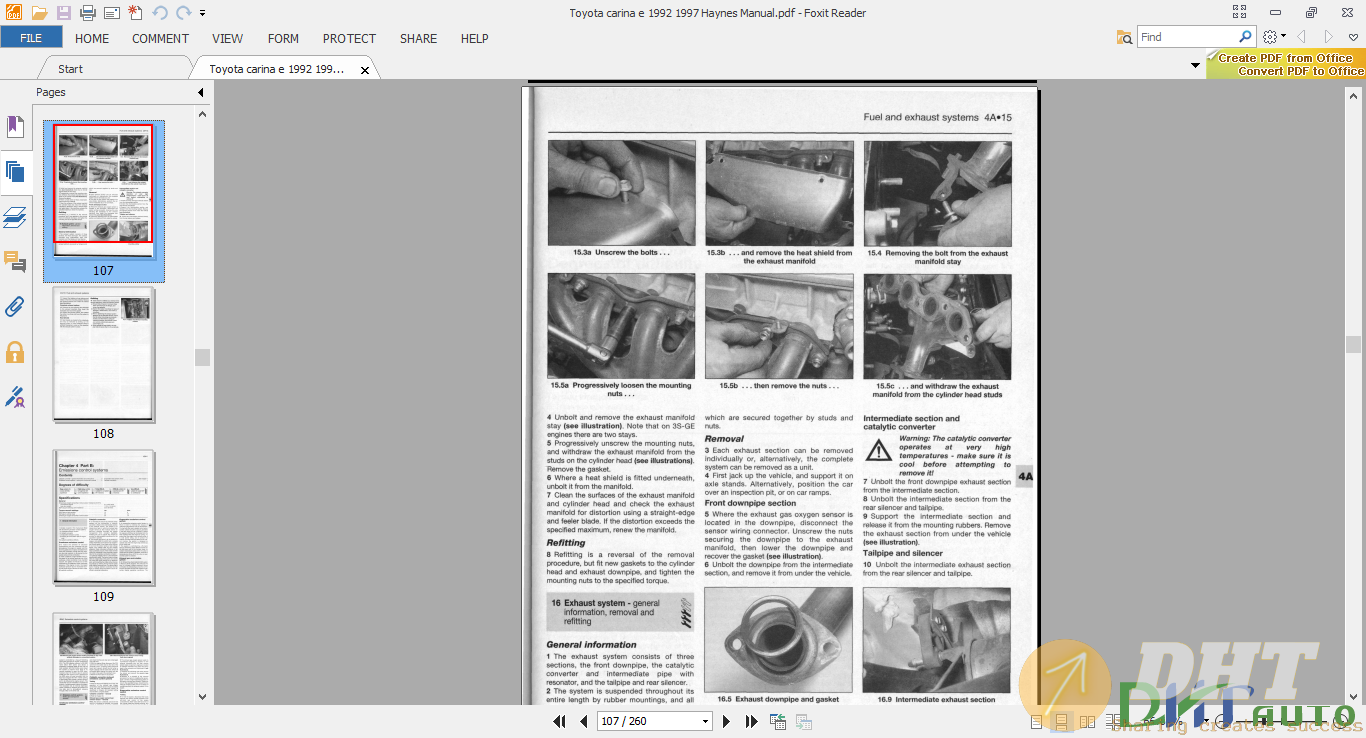Image resolution: width=1366 pixels, height=738 pixels.
Task: Click the page number 108 label under thumbnail
Action: pos(104,434)
